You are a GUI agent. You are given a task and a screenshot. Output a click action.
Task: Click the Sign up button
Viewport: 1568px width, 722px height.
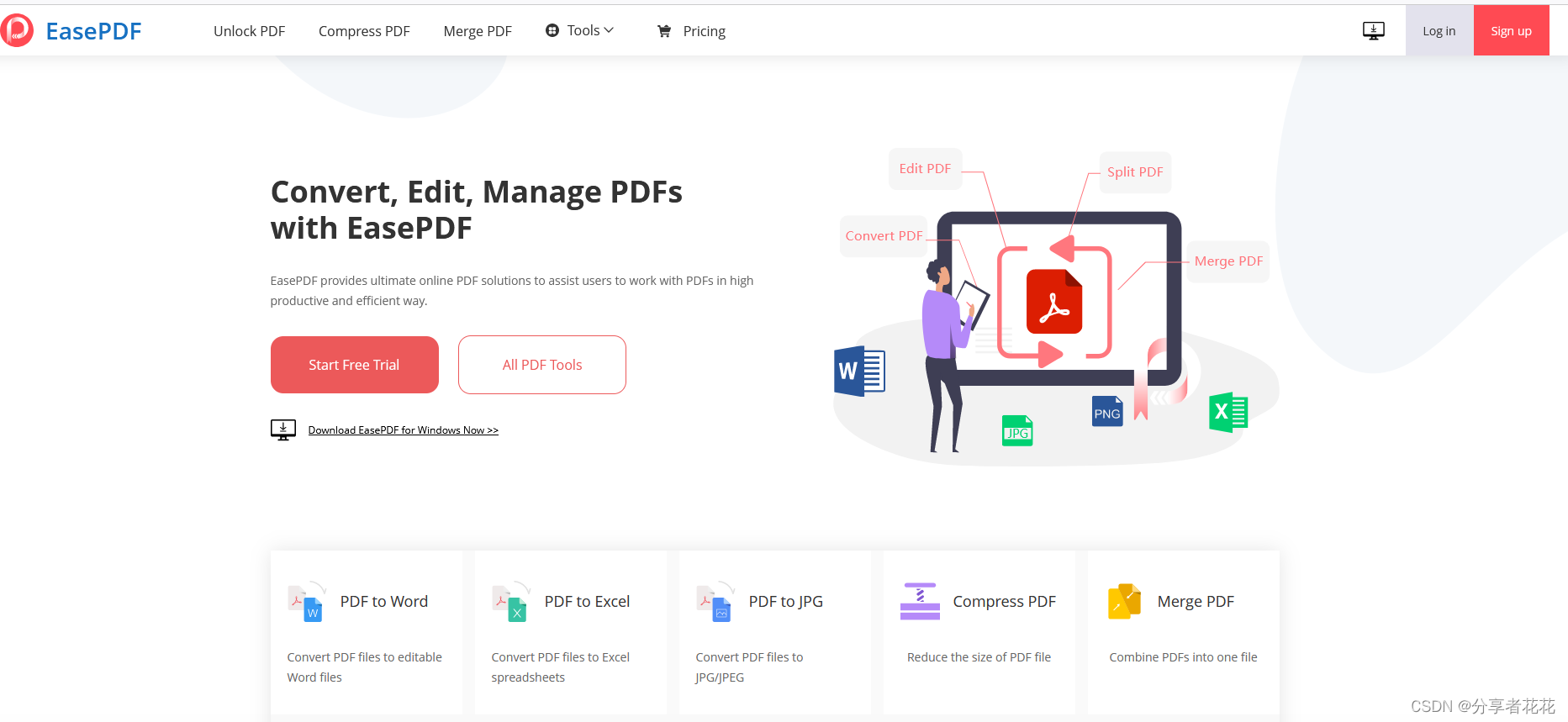click(1511, 30)
